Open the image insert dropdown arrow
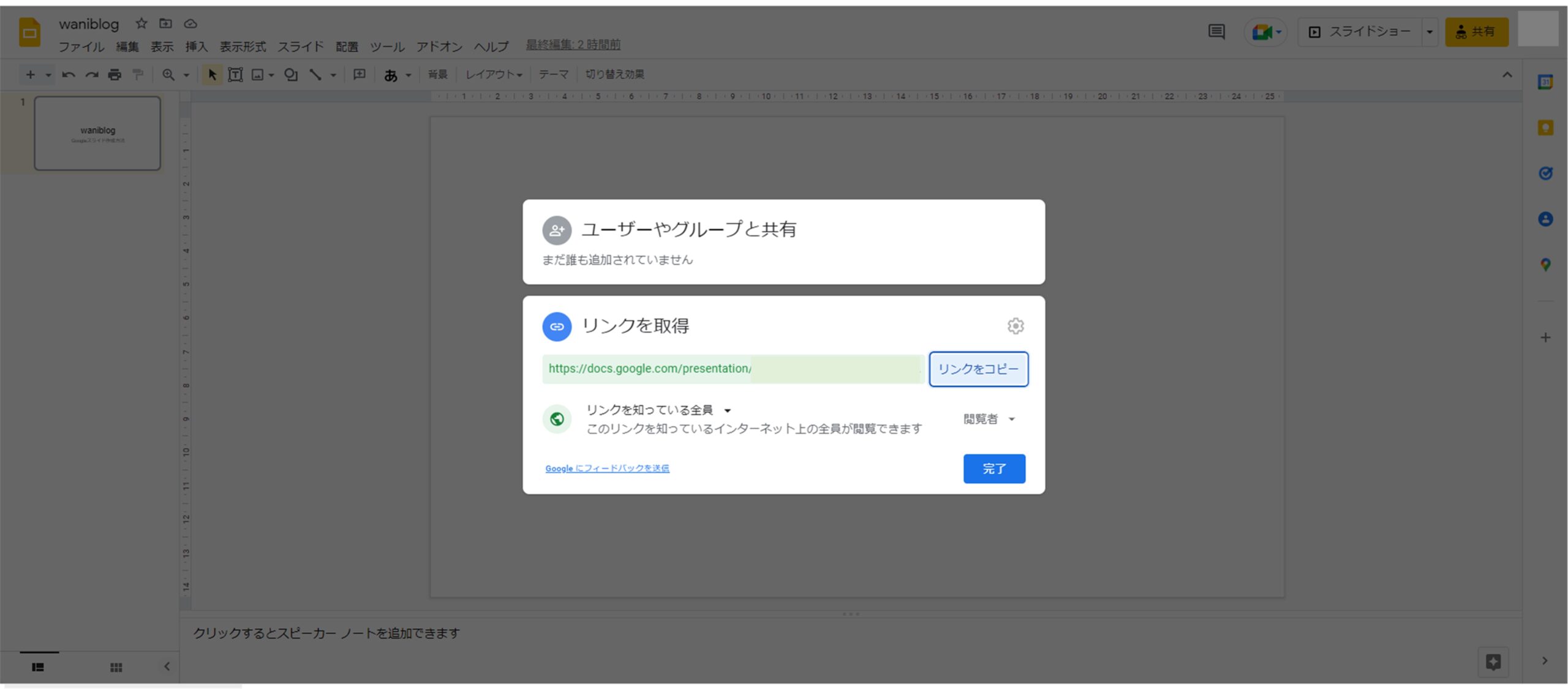 point(271,75)
